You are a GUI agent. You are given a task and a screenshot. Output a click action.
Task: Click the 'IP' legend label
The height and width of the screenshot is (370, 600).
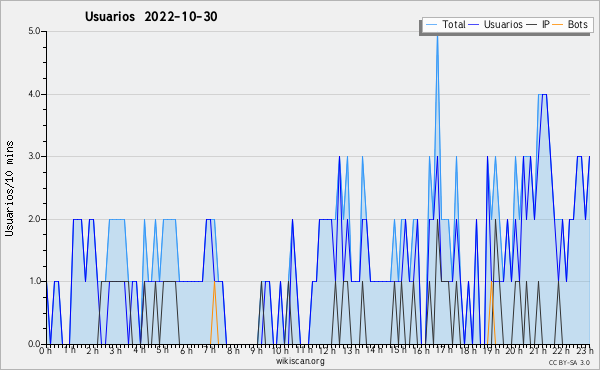pyautogui.click(x=546, y=24)
